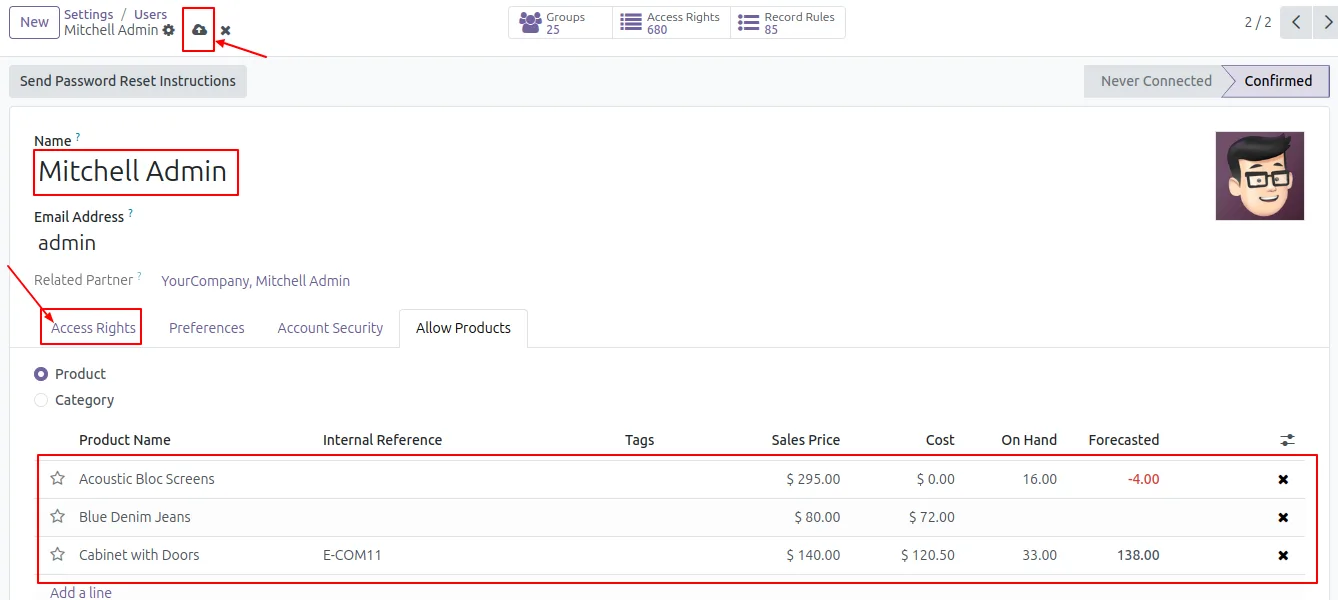1338x600 pixels.
Task: Click the 138.00 forecasted value
Action: (x=1138, y=555)
